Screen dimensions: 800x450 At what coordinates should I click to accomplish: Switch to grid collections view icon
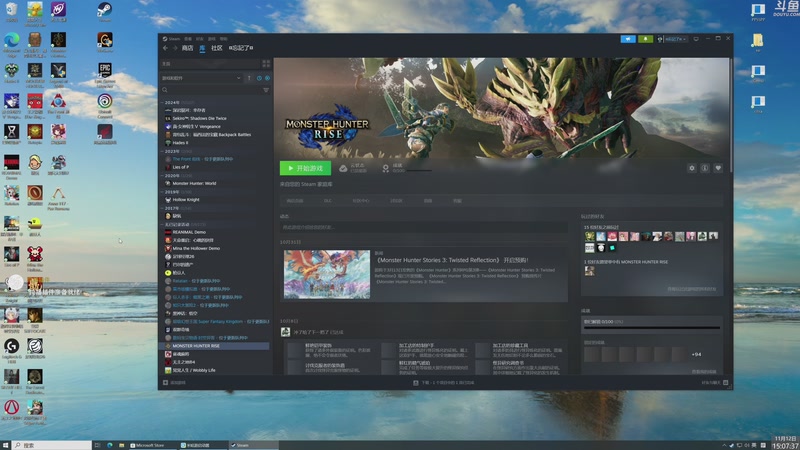[266, 64]
